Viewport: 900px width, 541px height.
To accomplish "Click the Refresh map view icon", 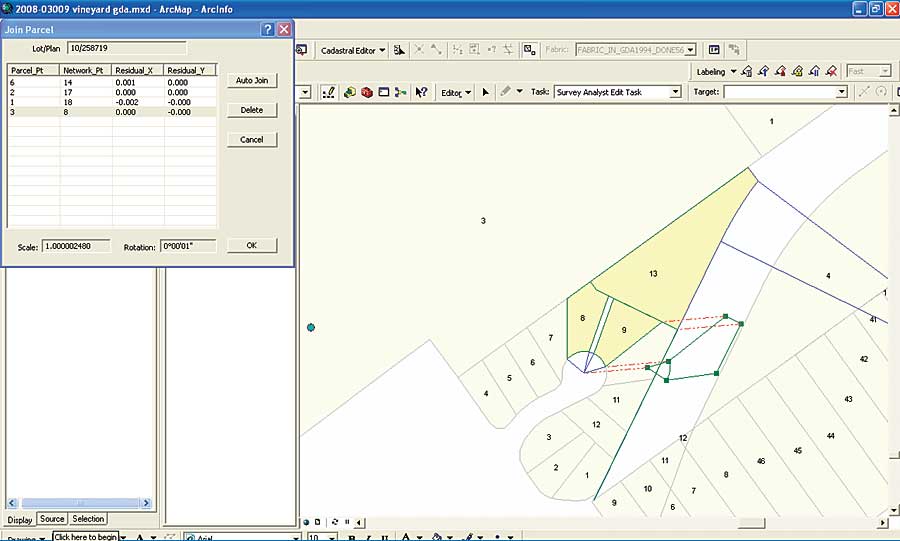I will [x=335, y=522].
